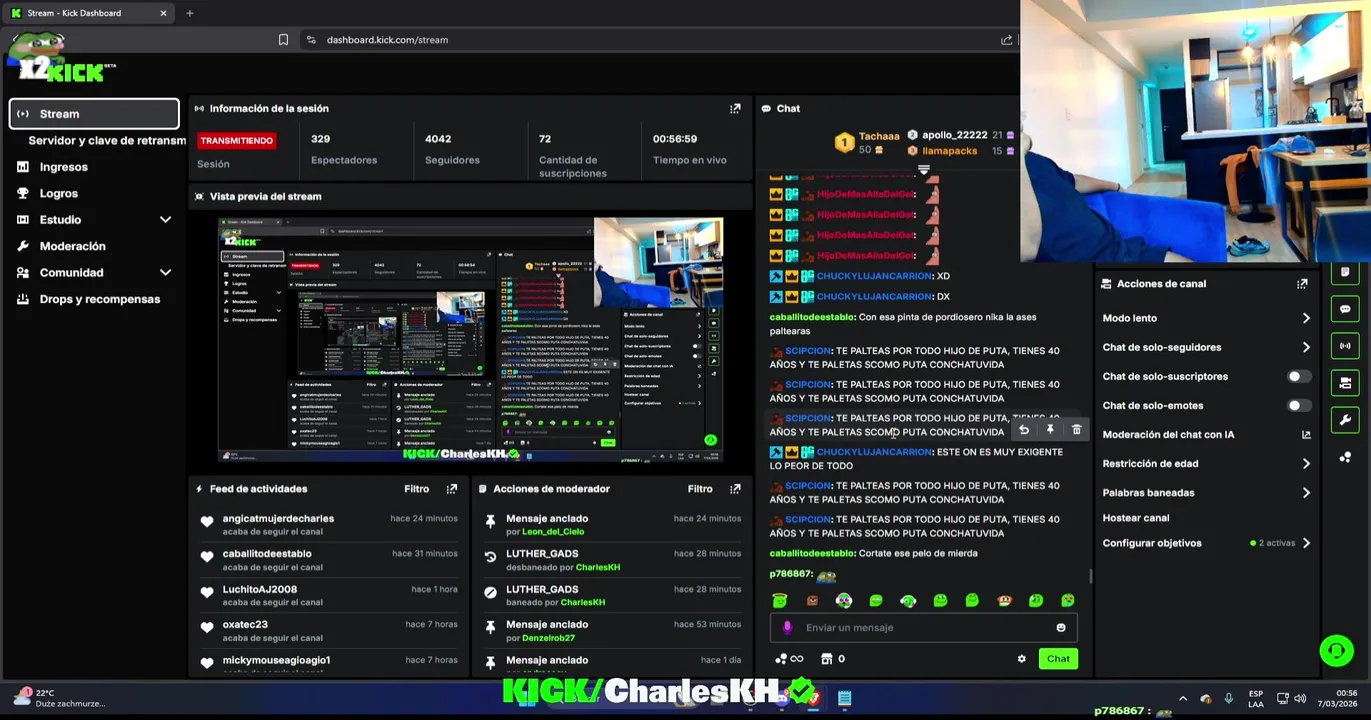1371x720 pixels.
Task: Open Moderación del chat con IA external link
Action: pos(1306,435)
